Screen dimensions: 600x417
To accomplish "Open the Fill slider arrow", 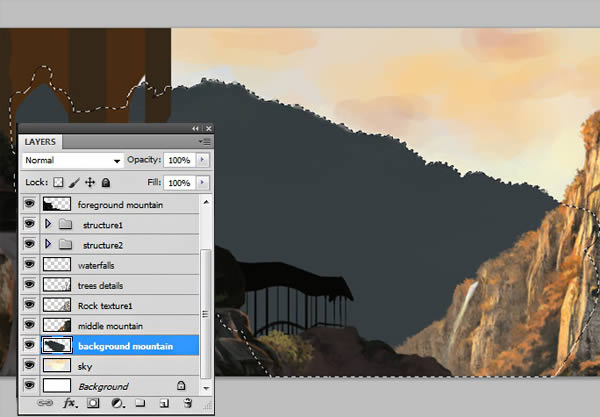I will point(202,183).
